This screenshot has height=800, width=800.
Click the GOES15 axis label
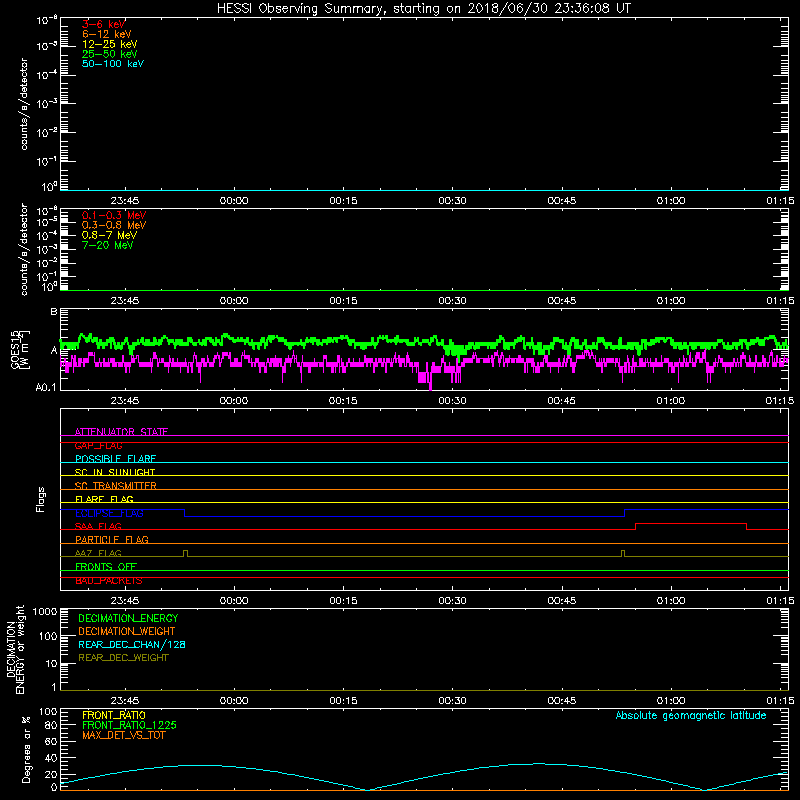(20, 350)
